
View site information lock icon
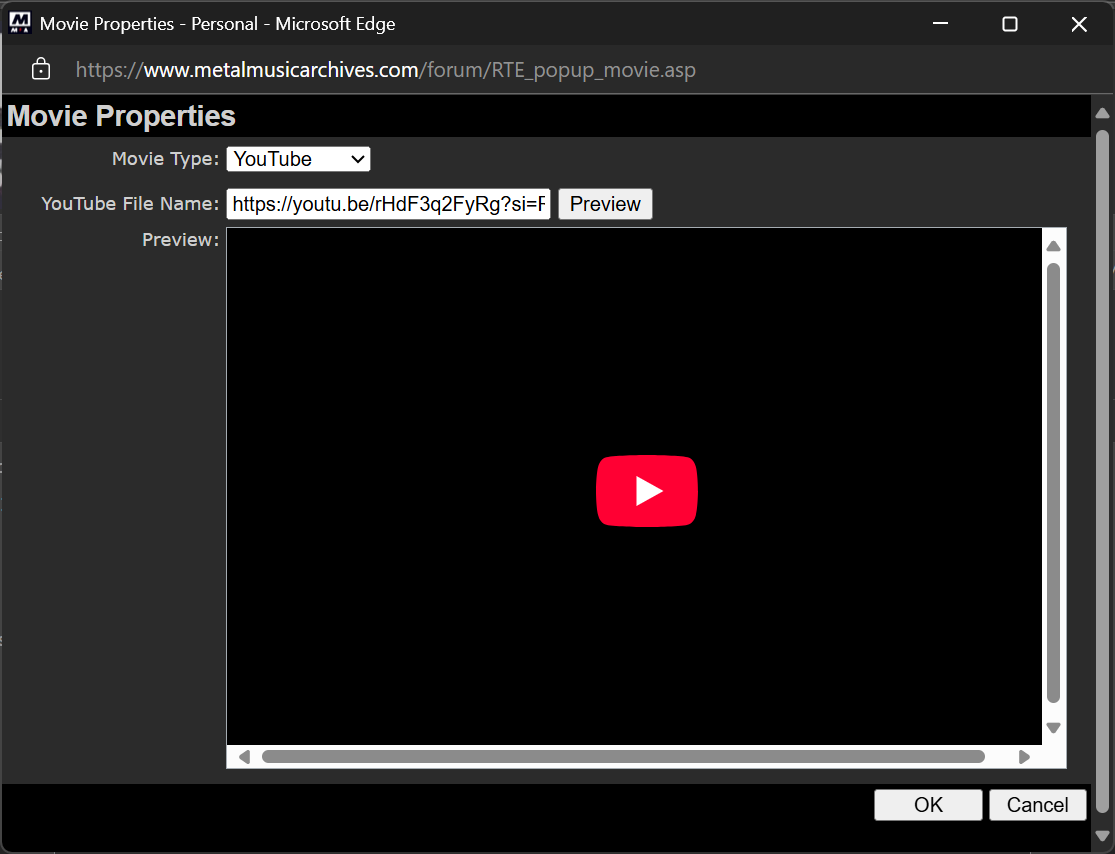pos(41,69)
